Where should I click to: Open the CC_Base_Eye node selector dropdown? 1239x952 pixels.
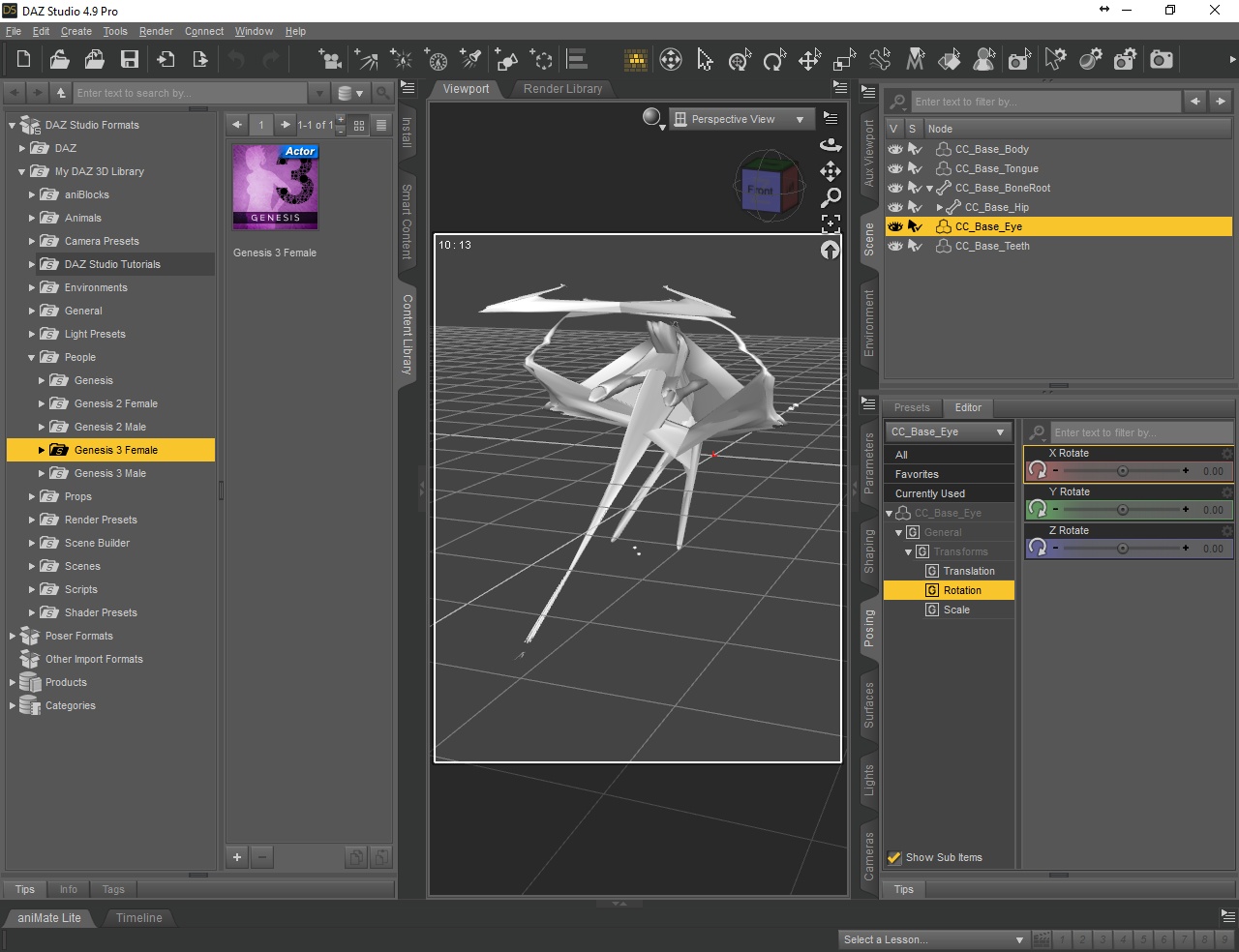tap(949, 431)
